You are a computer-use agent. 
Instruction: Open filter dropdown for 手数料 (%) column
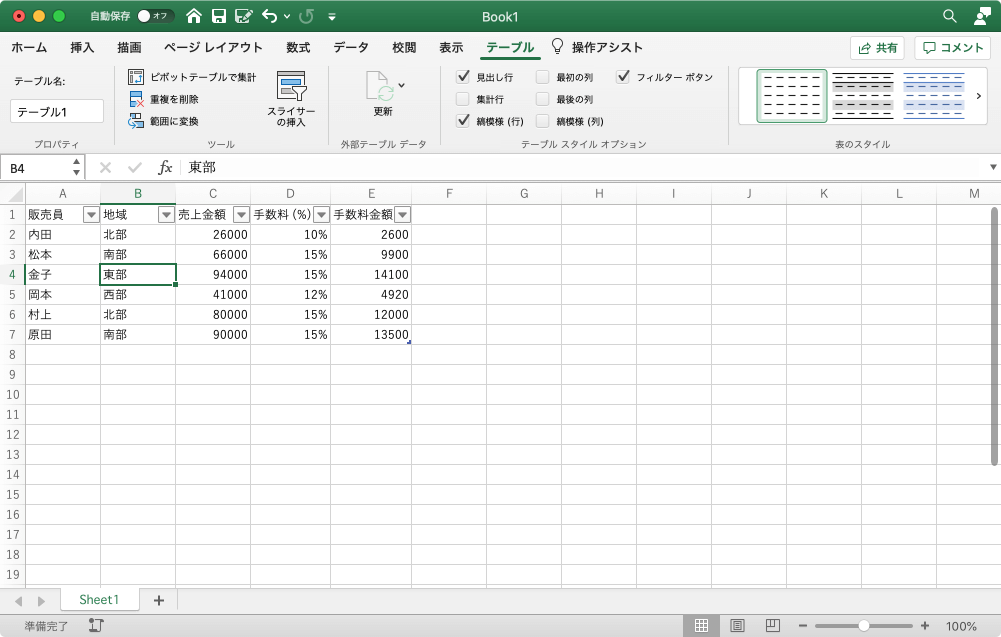coord(321,214)
